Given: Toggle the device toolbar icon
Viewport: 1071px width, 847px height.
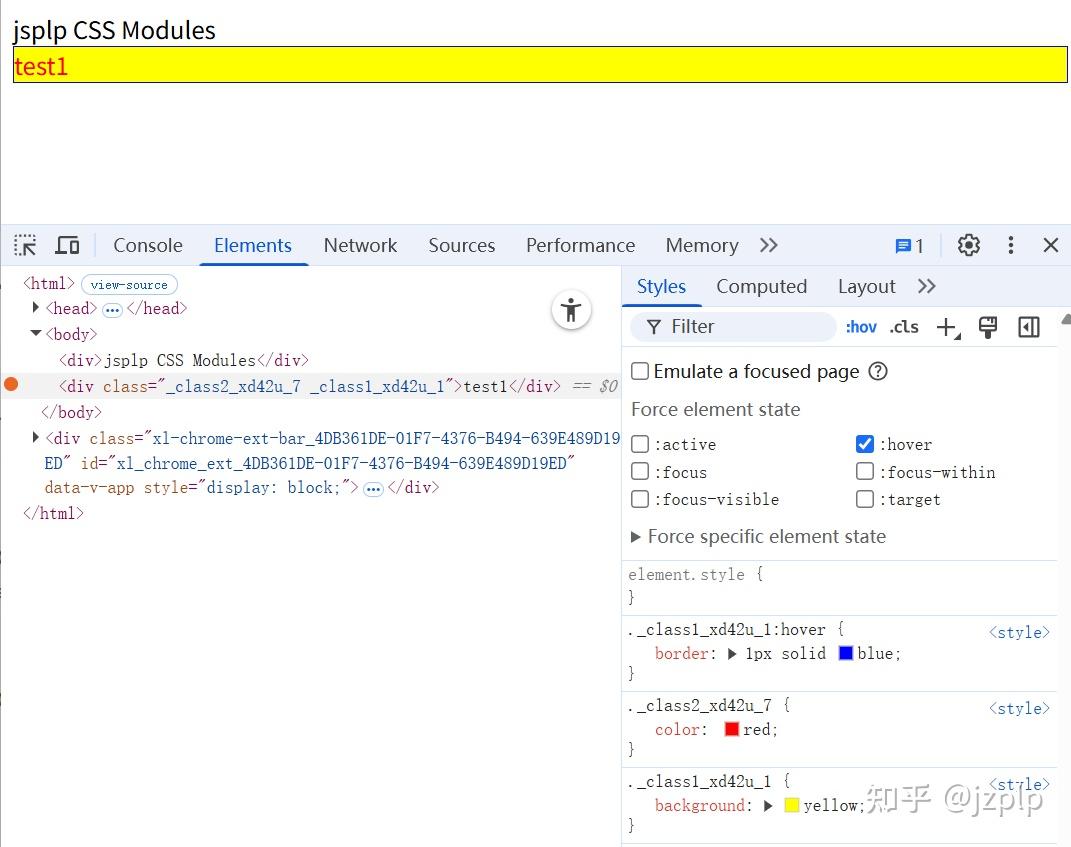Looking at the screenshot, I should tap(67, 245).
